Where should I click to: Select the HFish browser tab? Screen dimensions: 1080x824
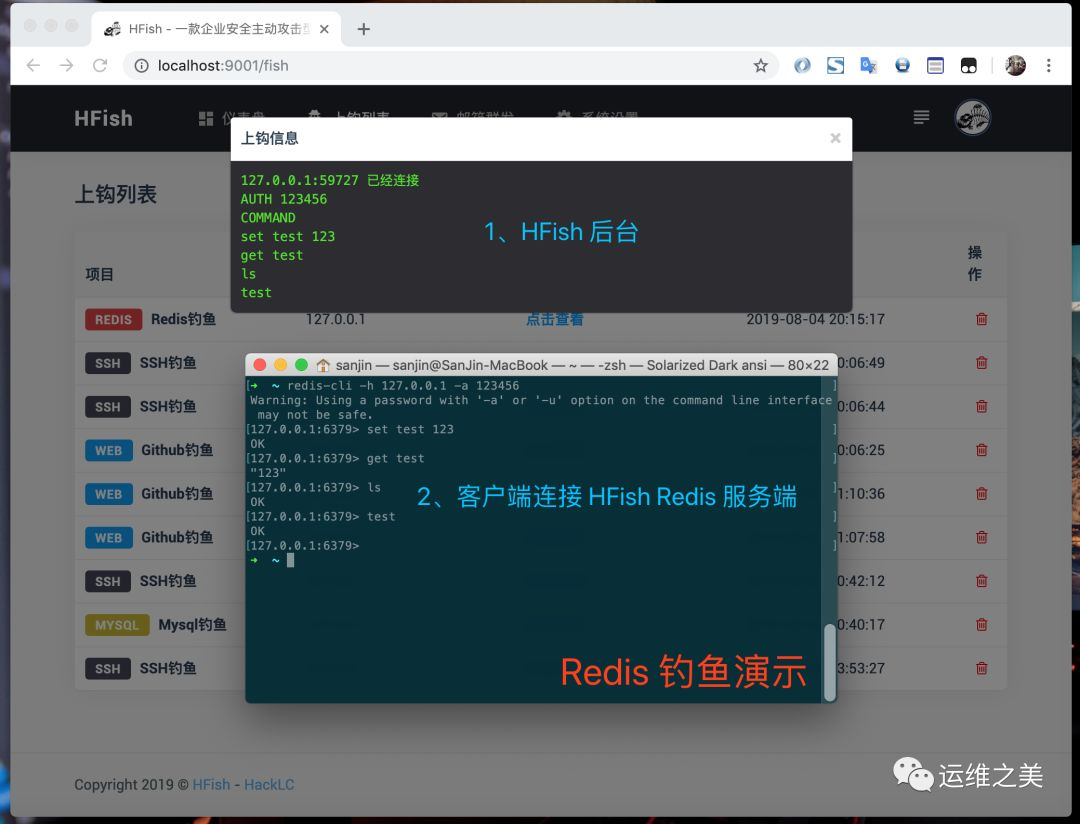pyautogui.click(x=215, y=29)
